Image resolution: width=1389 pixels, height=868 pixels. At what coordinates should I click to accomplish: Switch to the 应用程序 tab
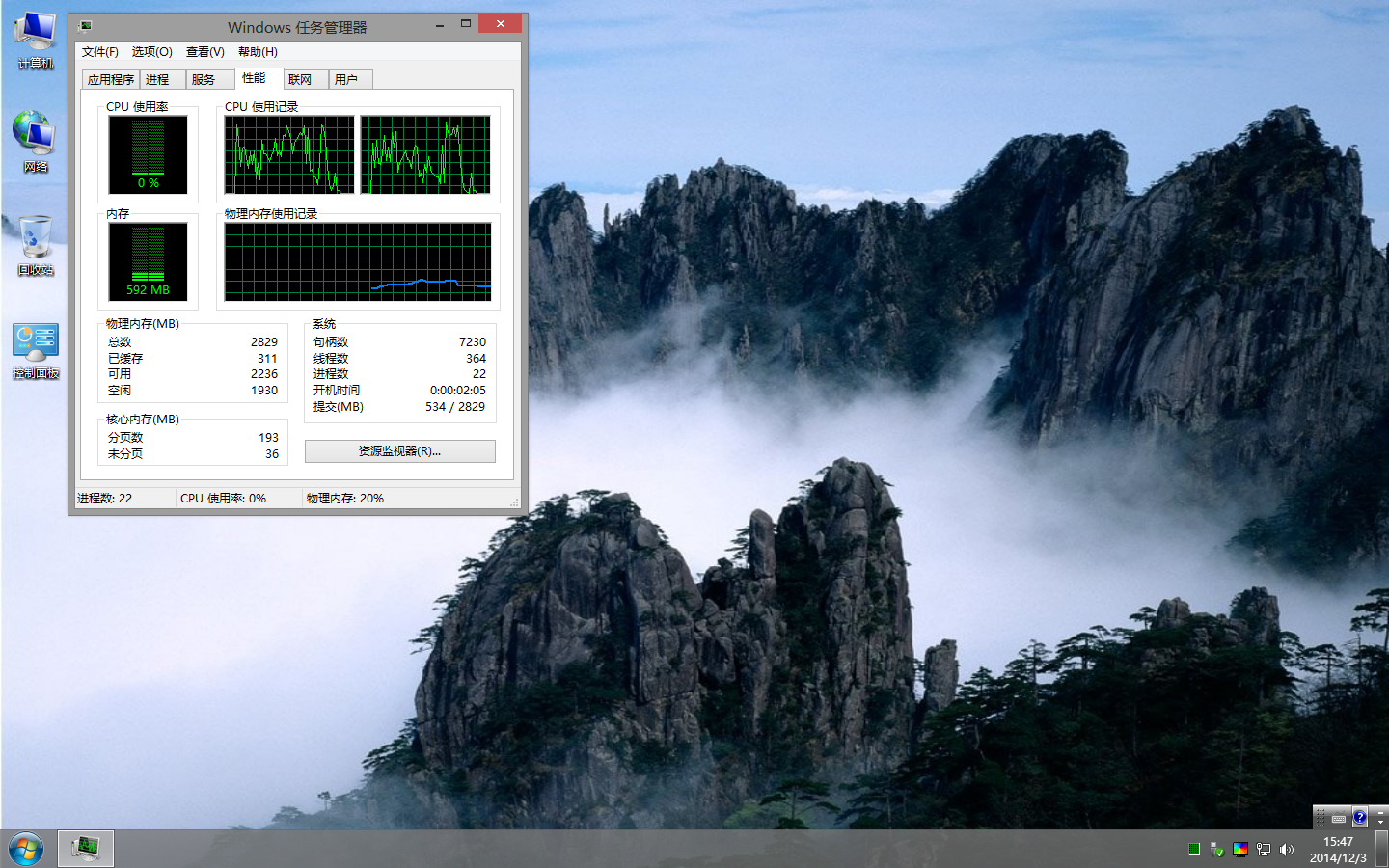click(111, 80)
